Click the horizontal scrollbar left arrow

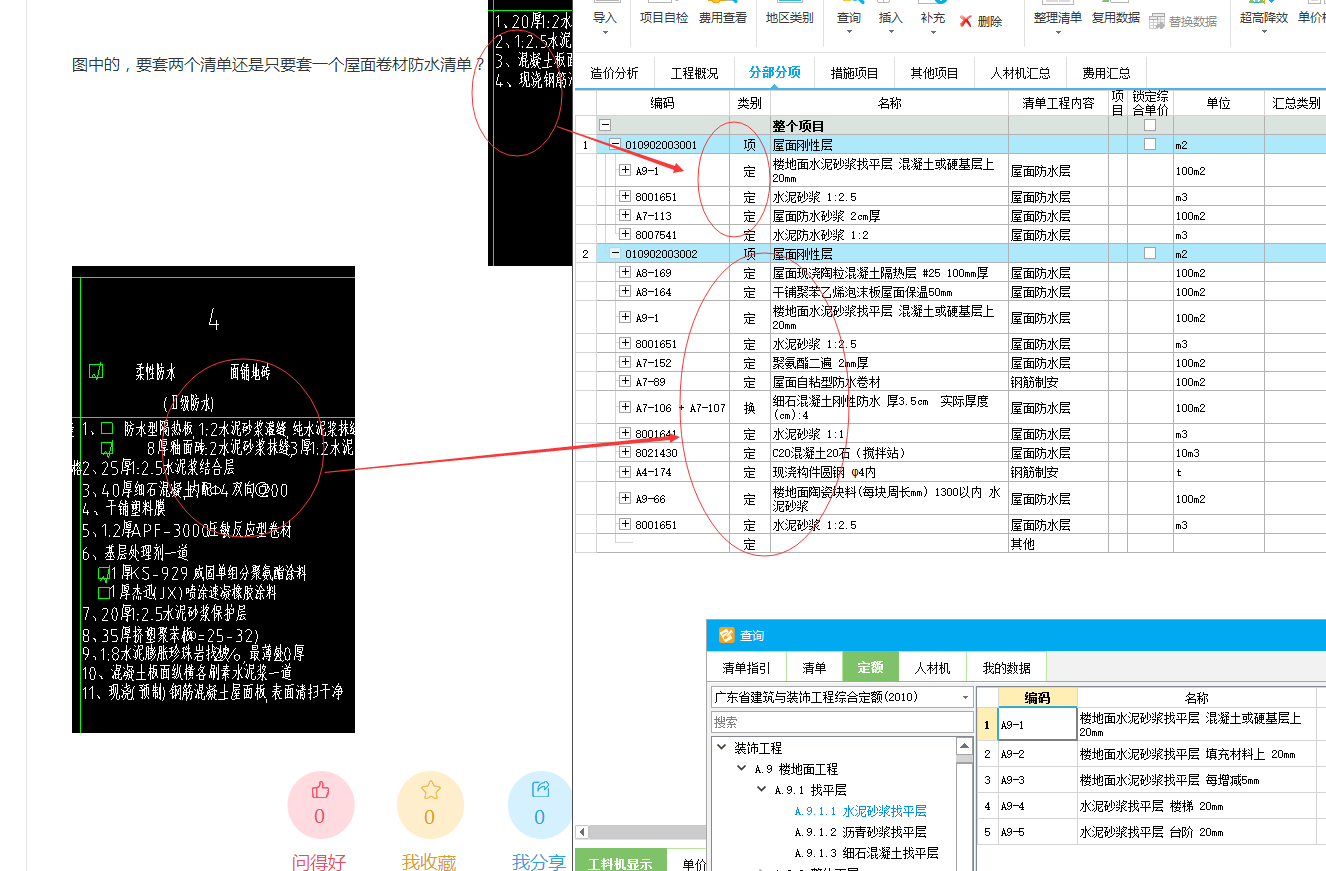[x=583, y=832]
